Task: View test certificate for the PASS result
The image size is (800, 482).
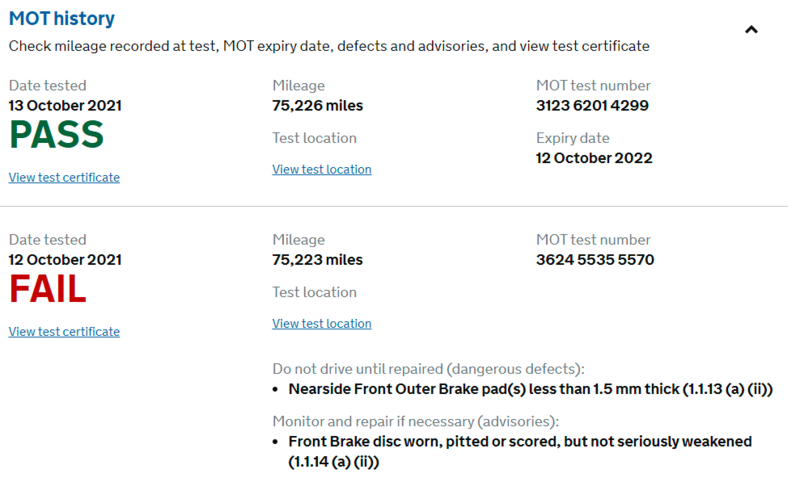Action: click(64, 177)
